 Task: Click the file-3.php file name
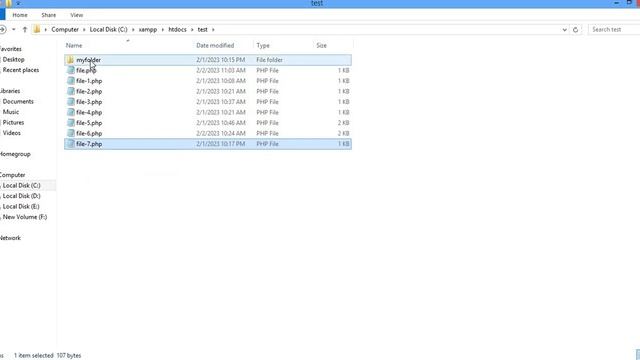[89, 102]
